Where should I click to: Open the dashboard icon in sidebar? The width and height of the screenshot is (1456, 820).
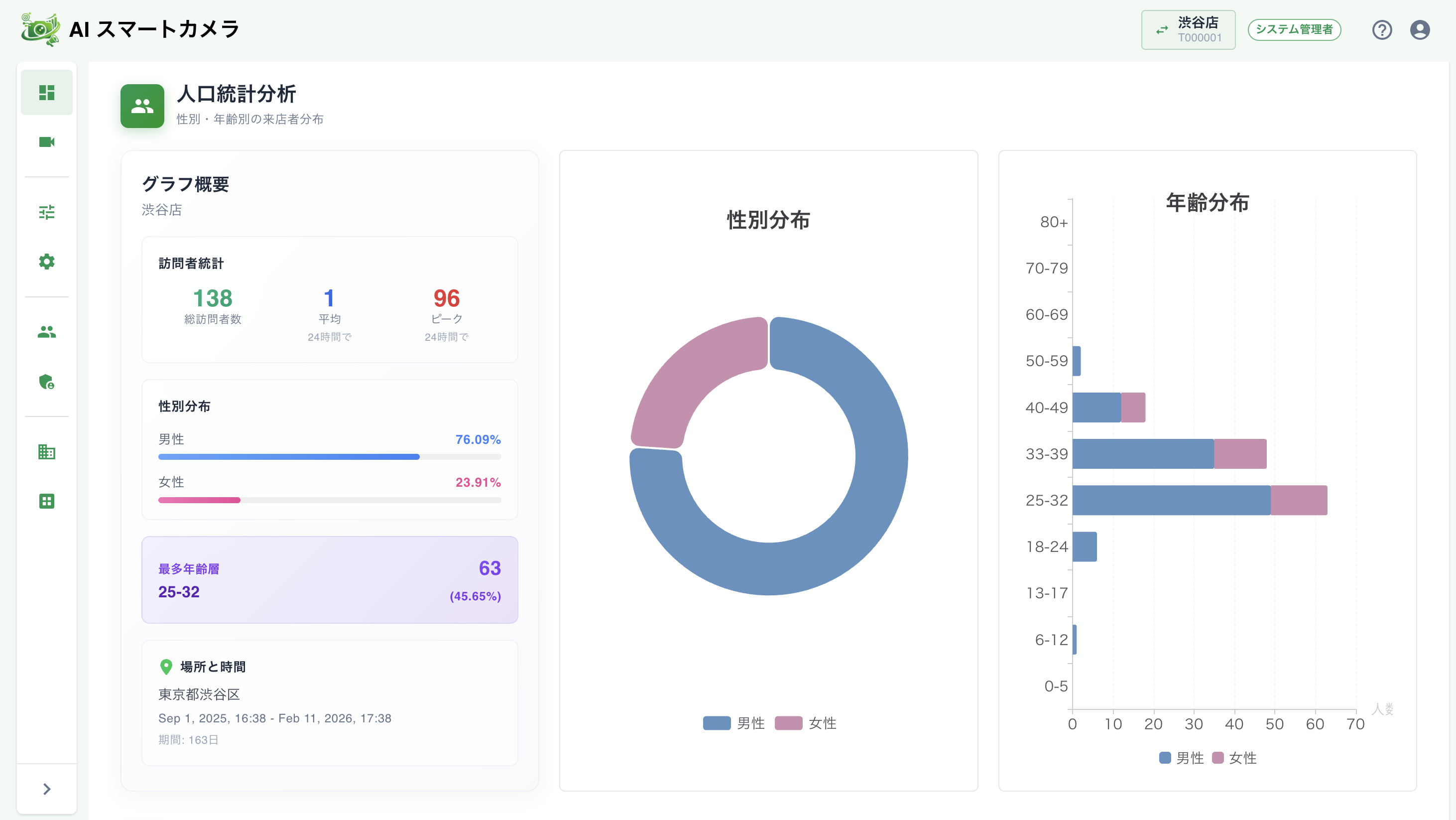tap(46, 92)
